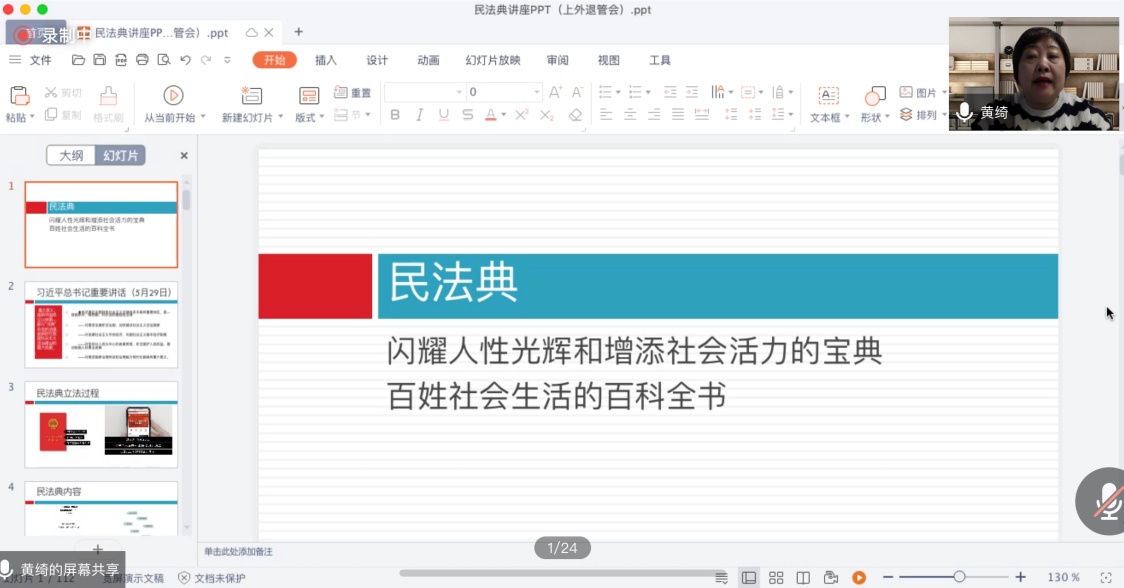1124x588 pixels.
Task: Click the Increase font size icon
Action: coord(555,92)
